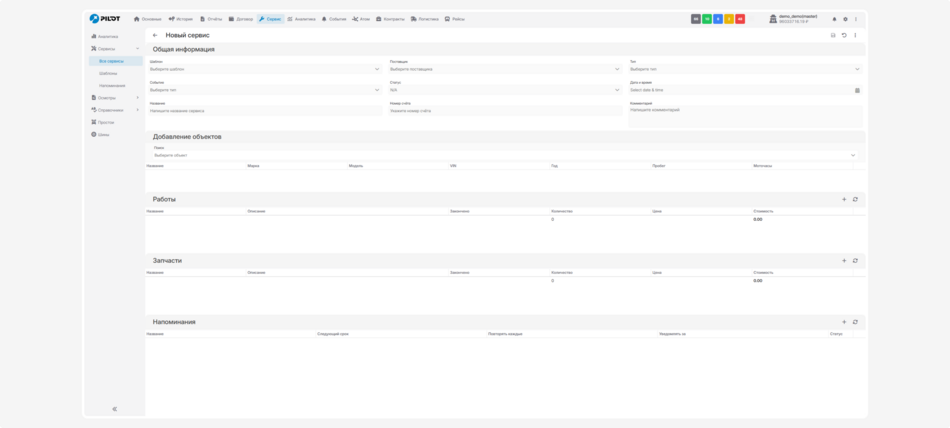Open the Логистика top menu tab
The width and height of the screenshot is (950, 428).
pyautogui.click(x=424, y=19)
